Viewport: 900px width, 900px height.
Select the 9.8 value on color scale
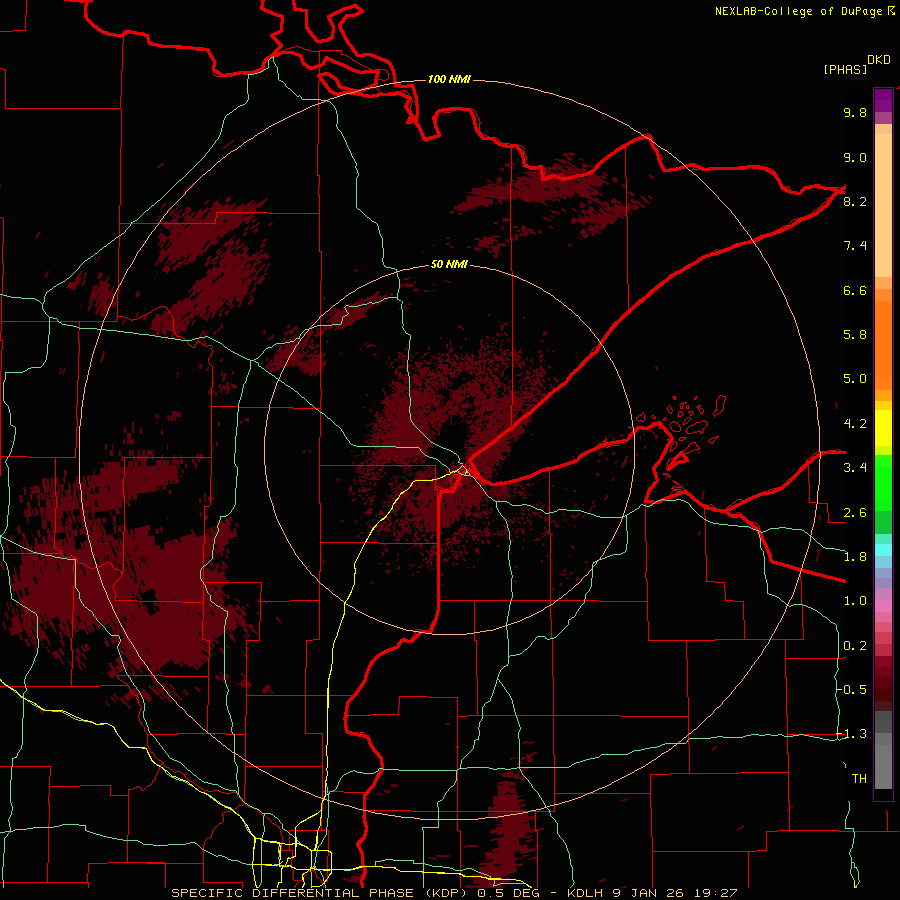pyautogui.click(x=855, y=112)
